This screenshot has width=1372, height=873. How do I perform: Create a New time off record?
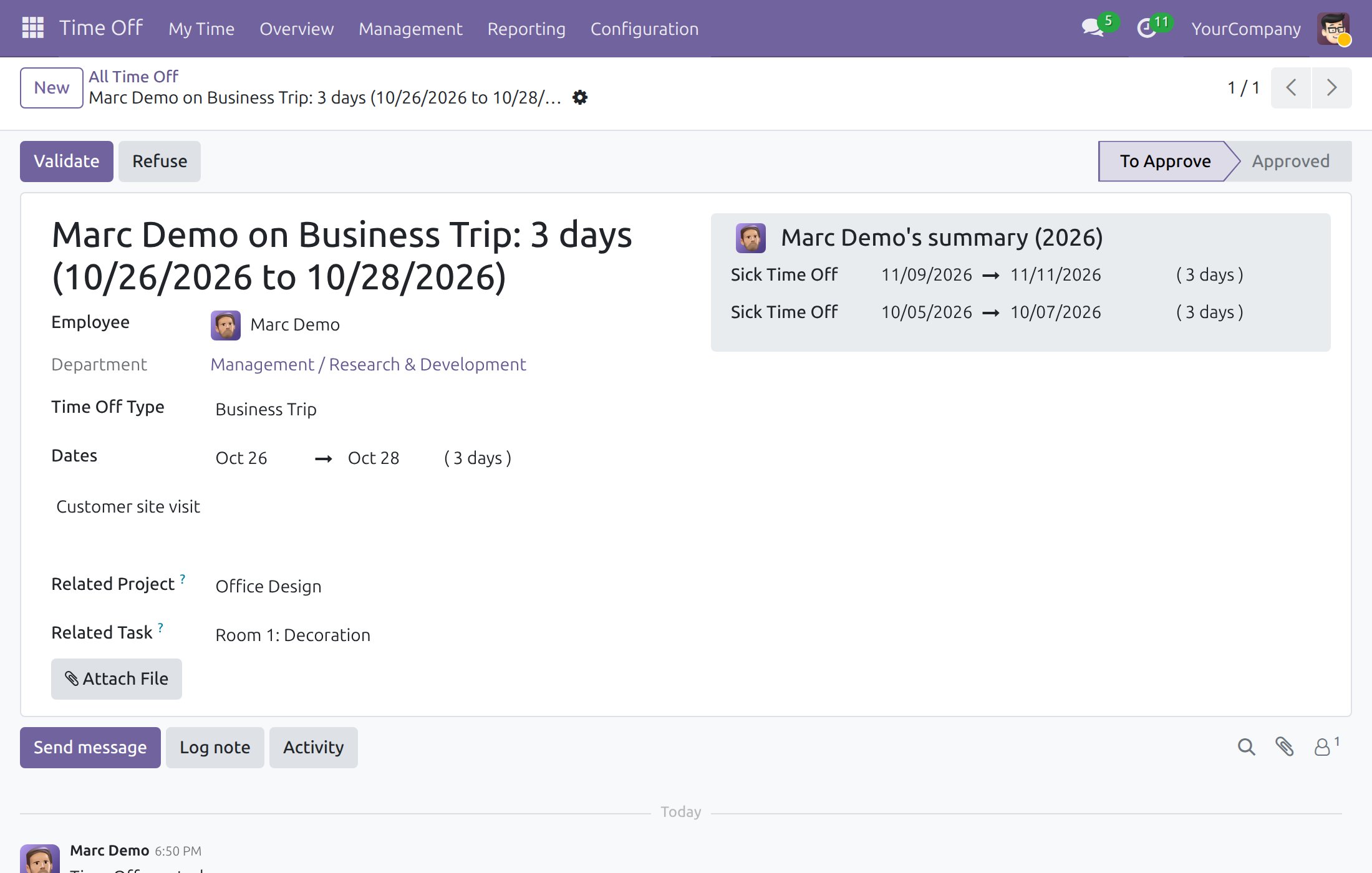click(x=52, y=87)
